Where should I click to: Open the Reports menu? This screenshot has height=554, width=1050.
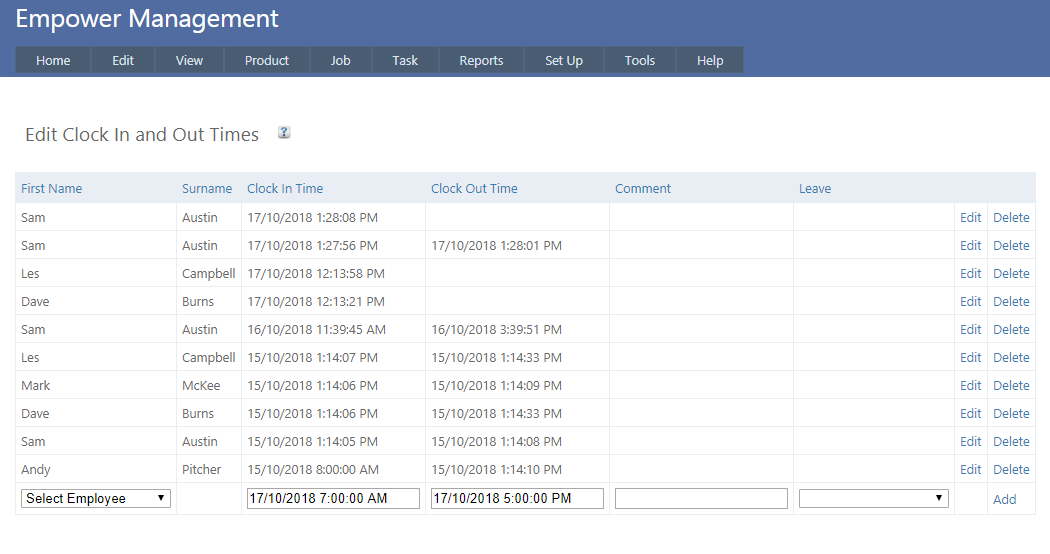481,60
